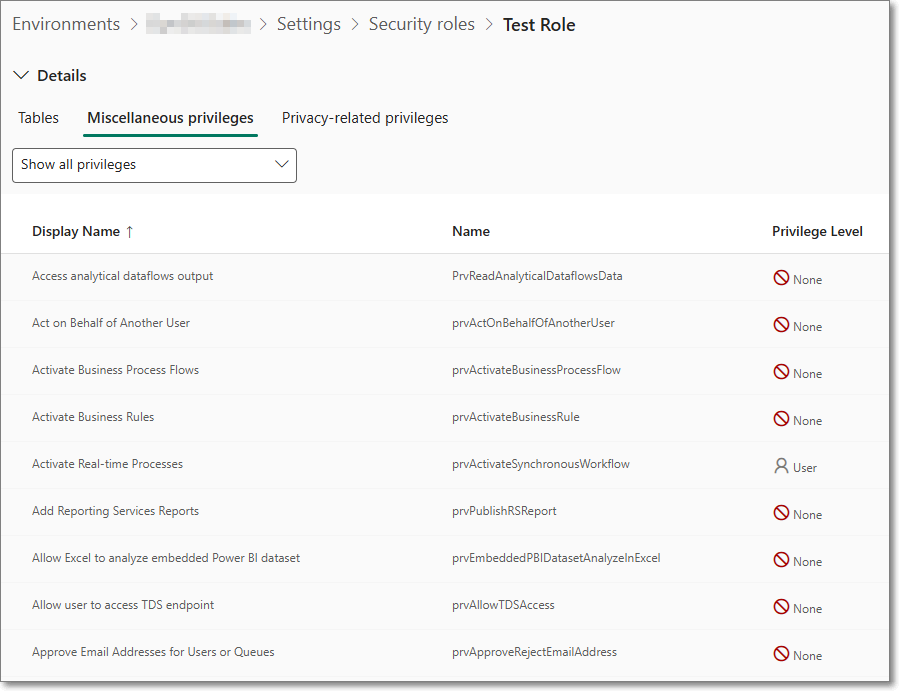Click the Name column header

471,232
